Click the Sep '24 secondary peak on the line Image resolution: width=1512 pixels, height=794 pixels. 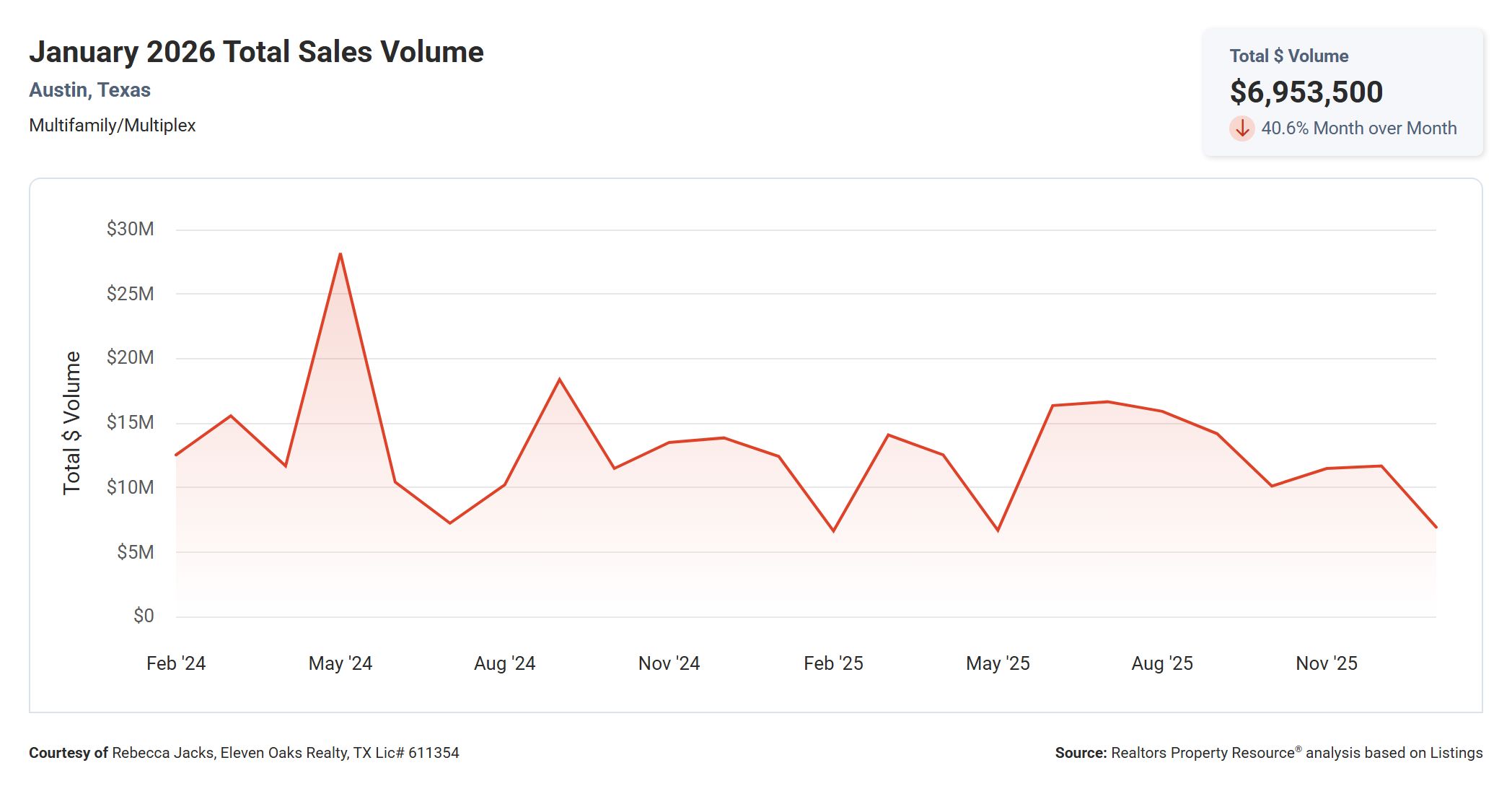click(560, 380)
